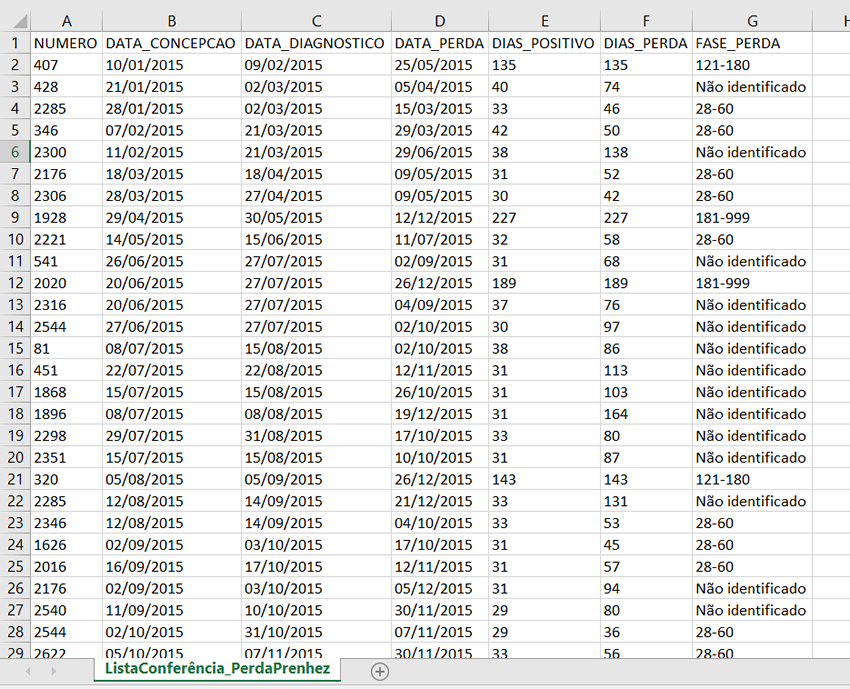The width and height of the screenshot is (850, 689).
Task: Select row 6 by its row header
Action: click(x=15, y=152)
